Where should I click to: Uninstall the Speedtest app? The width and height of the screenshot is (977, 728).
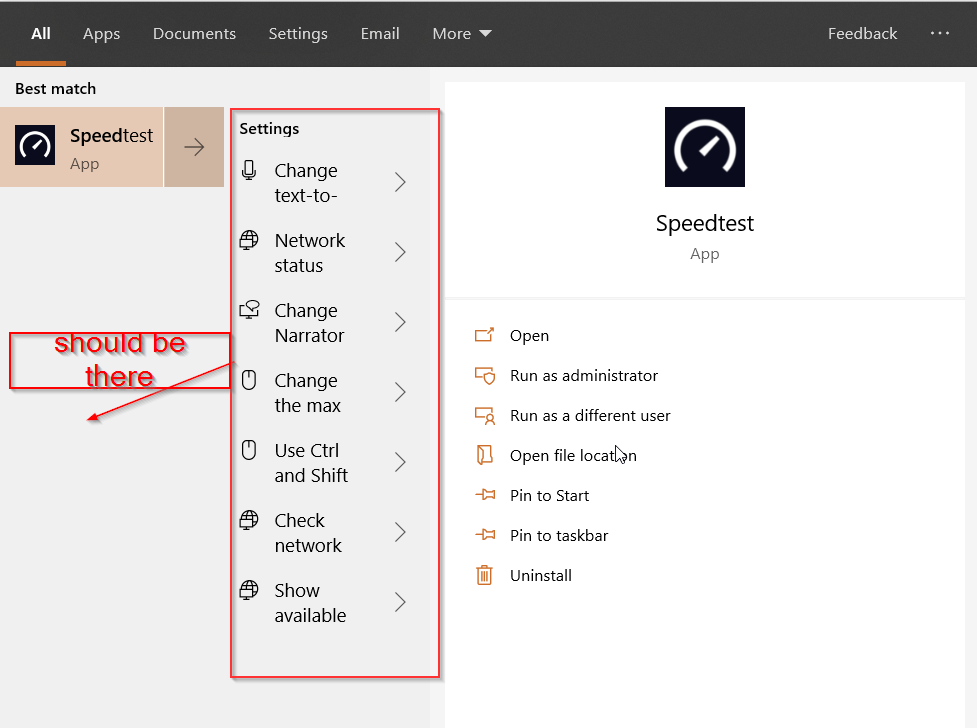[540, 575]
